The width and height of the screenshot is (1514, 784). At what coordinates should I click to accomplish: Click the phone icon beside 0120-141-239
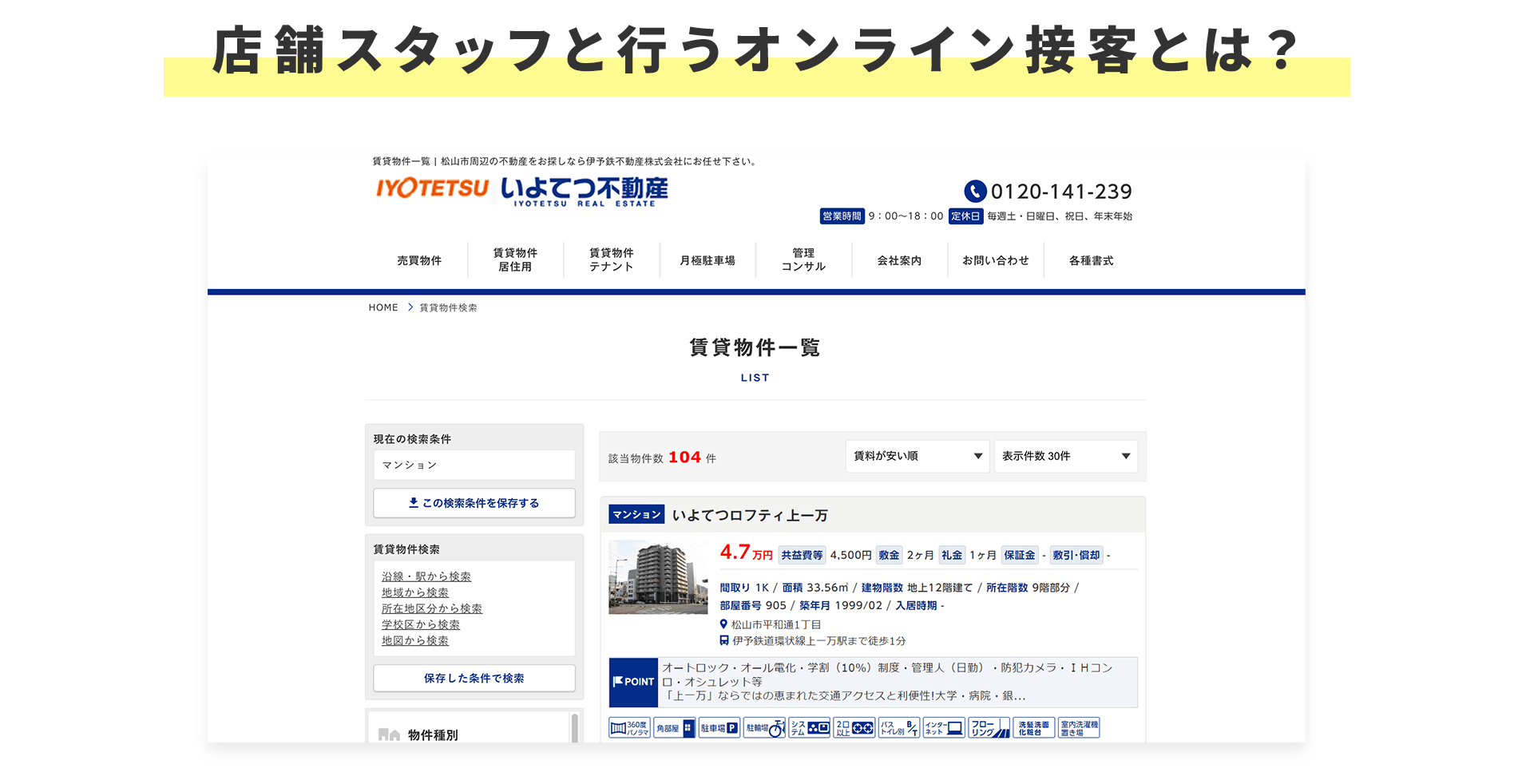975,192
